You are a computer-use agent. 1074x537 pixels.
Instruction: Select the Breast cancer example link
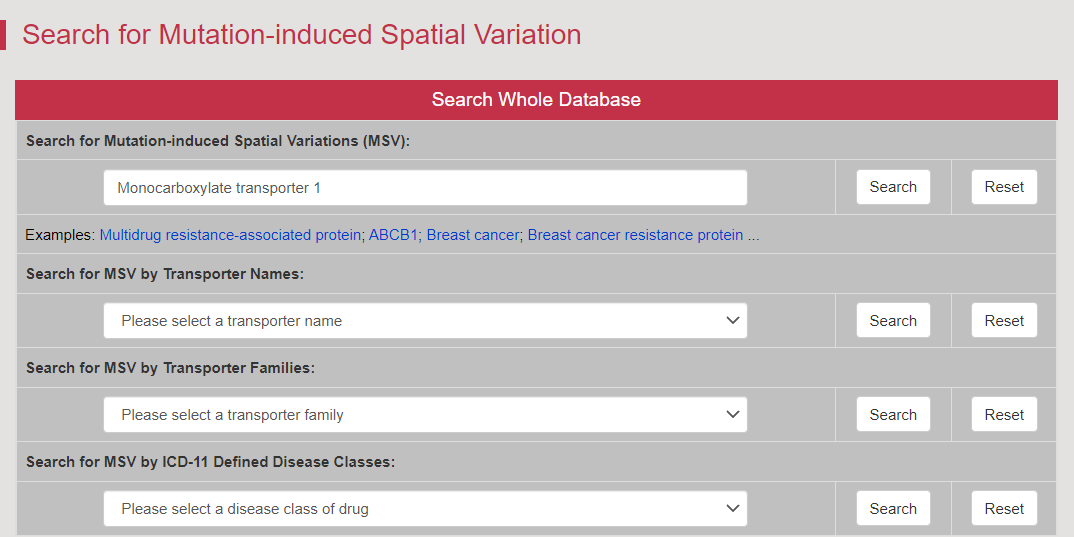[472, 235]
